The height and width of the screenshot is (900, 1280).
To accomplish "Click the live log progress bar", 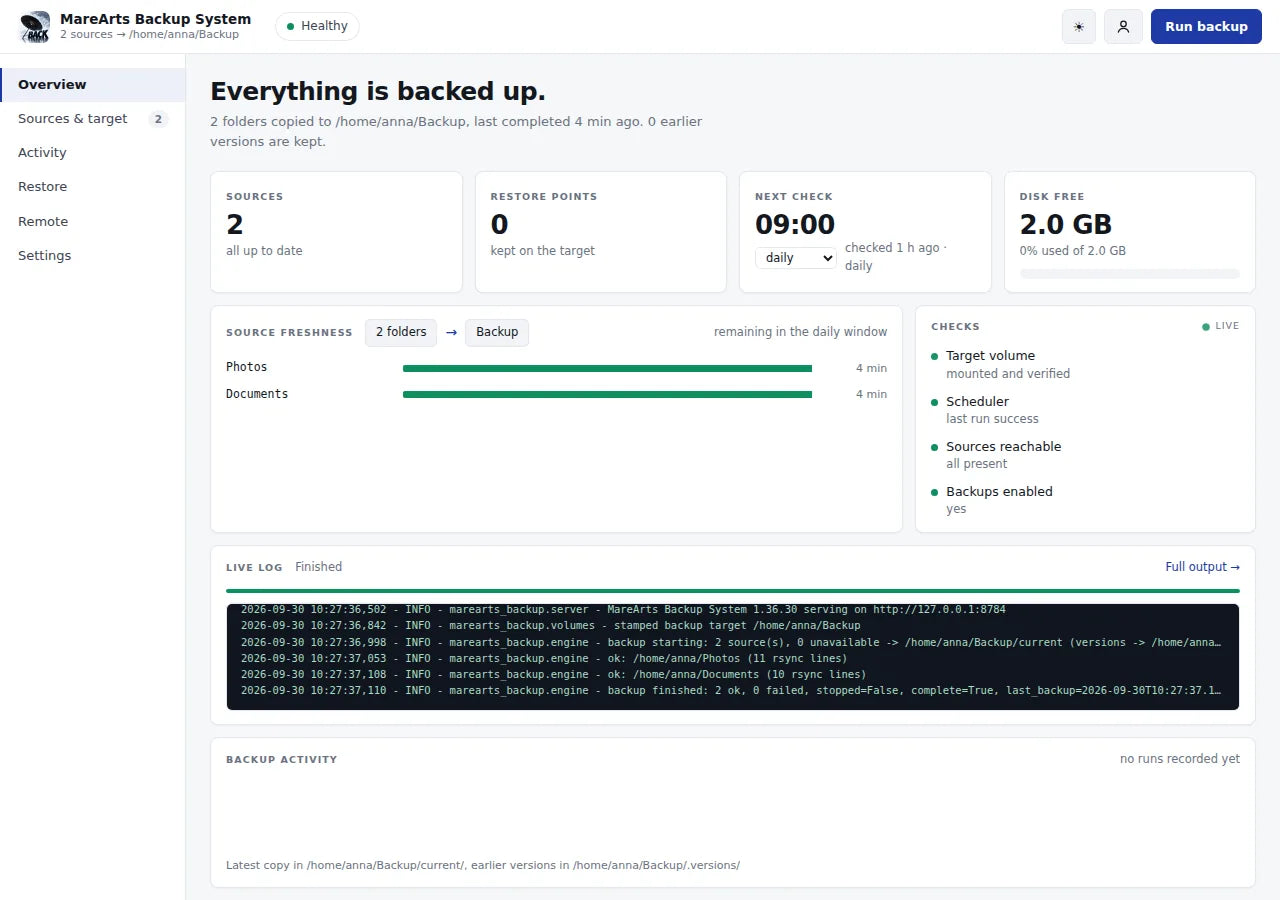I will coord(733,591).
